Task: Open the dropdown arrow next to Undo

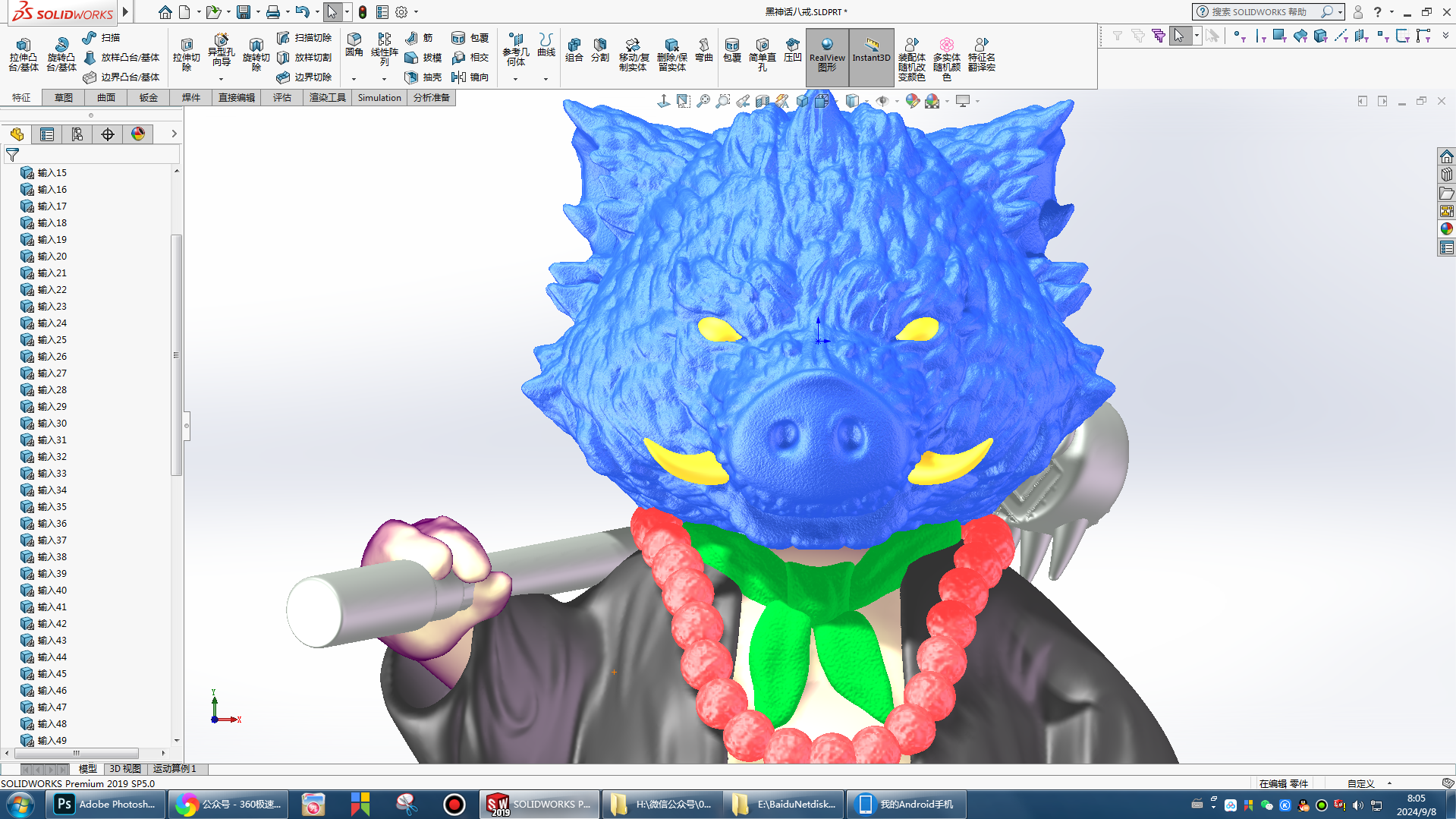Action: 317,12
